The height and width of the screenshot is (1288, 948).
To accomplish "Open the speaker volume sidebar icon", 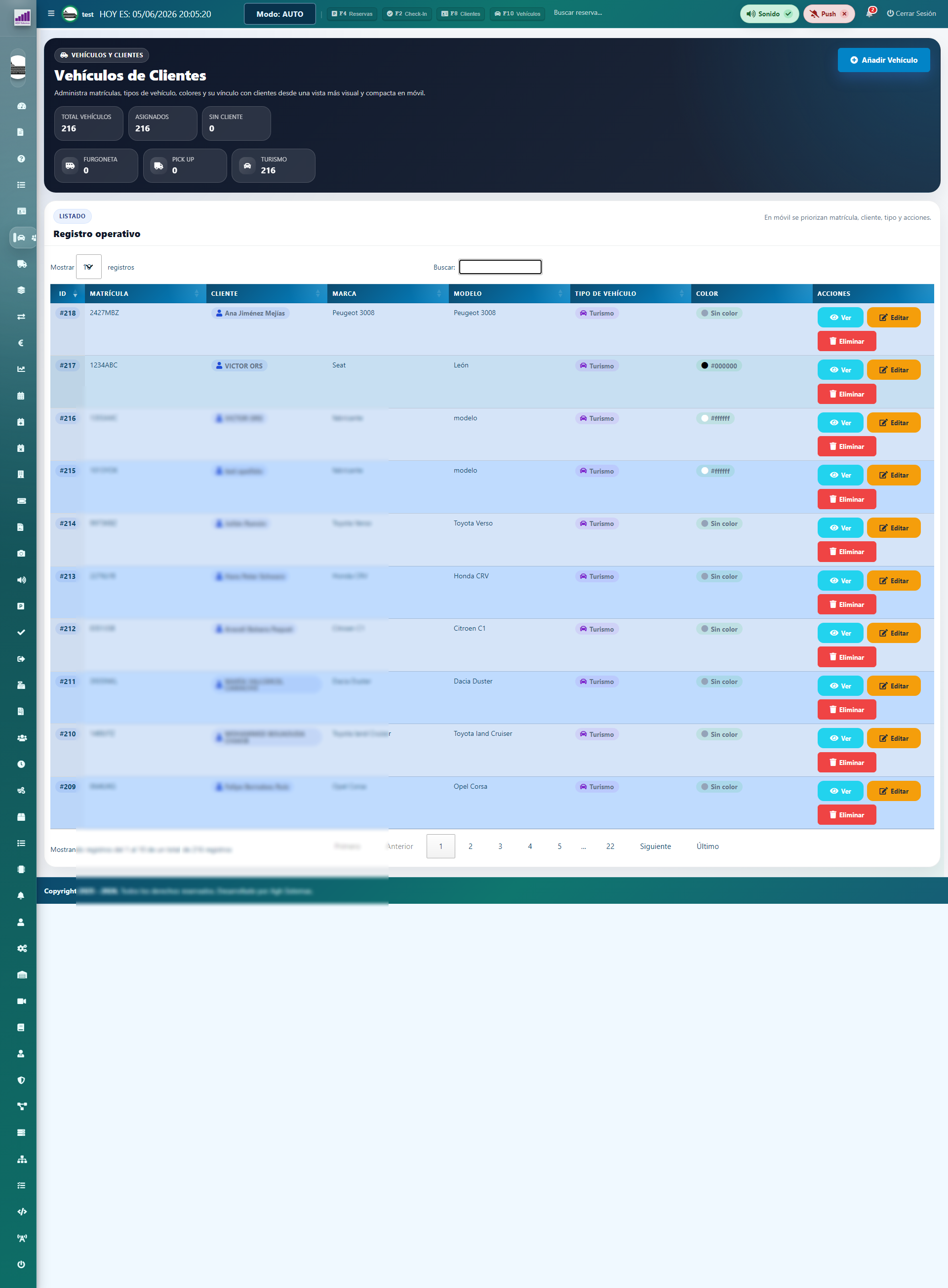I will tap(21, 580).
